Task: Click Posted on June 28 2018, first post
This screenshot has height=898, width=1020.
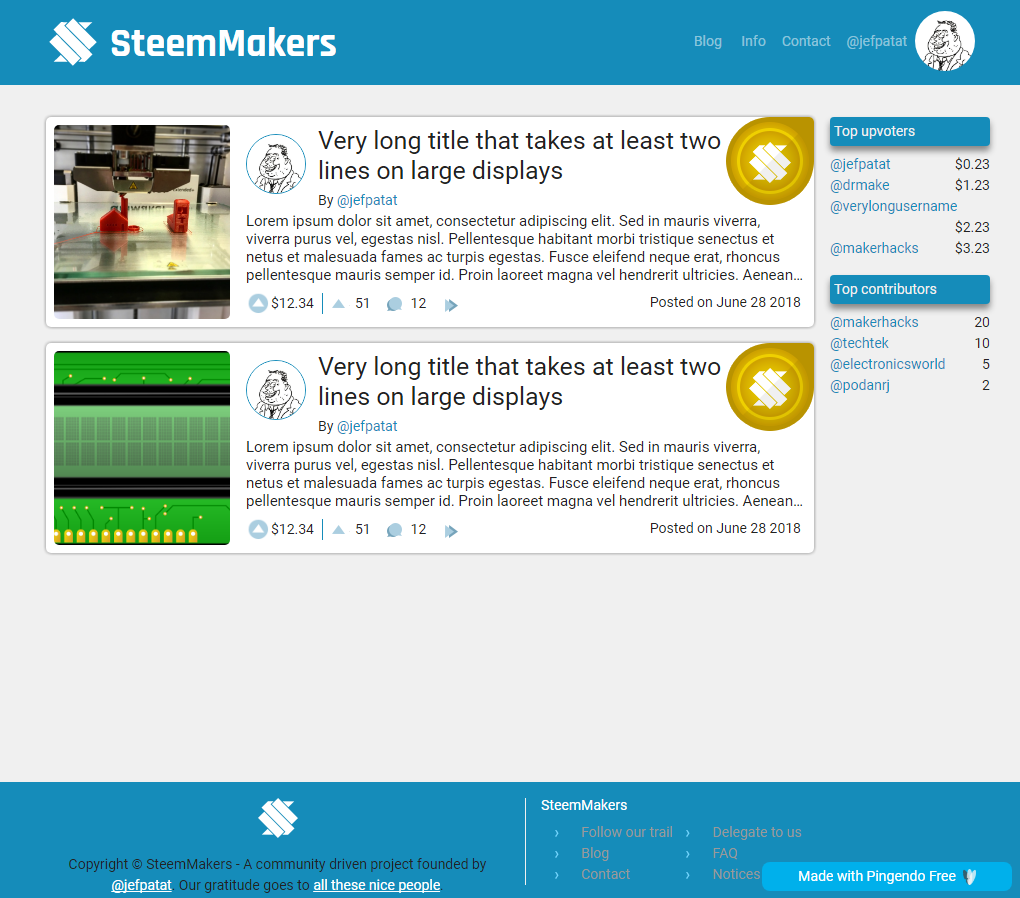Action: coord(725,302)
